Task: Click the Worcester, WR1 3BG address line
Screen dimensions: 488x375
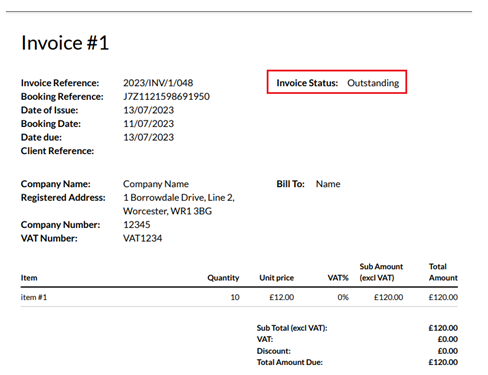Action: point(167,211)
